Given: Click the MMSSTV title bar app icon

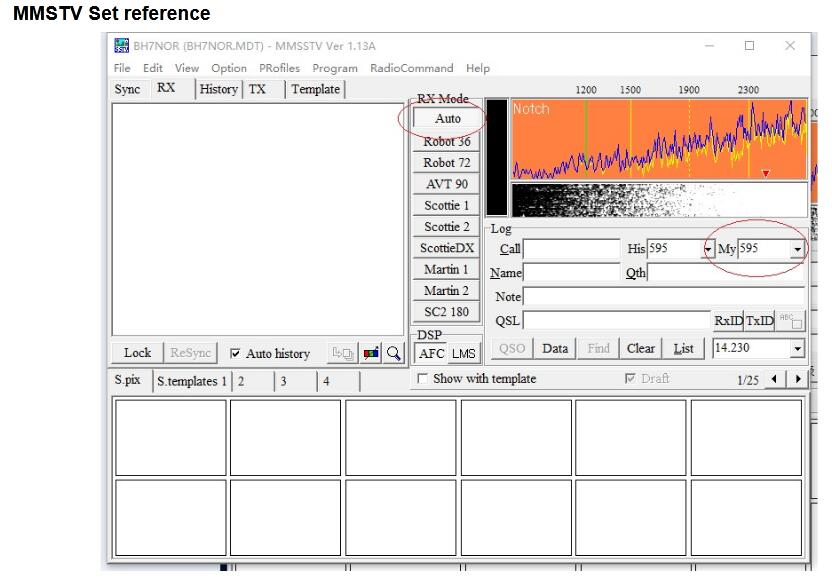Looking at the screenshot, I should point(122,46).
